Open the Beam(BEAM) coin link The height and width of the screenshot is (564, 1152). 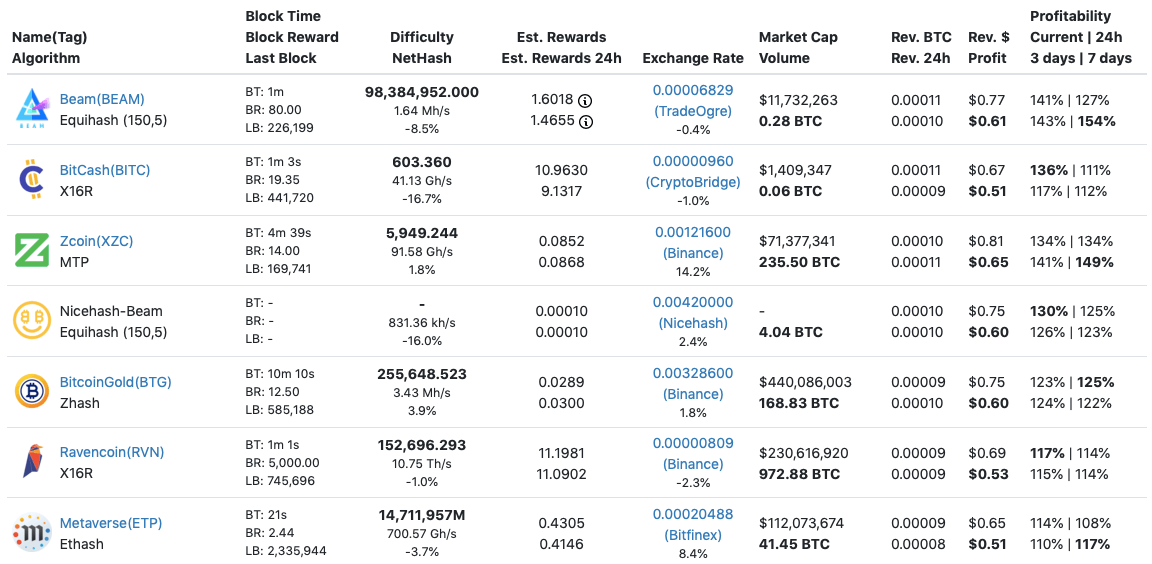click(102, 100)
